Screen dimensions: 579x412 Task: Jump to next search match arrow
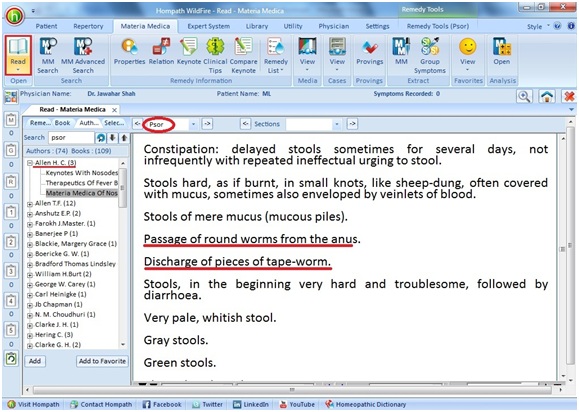(112, 138)
